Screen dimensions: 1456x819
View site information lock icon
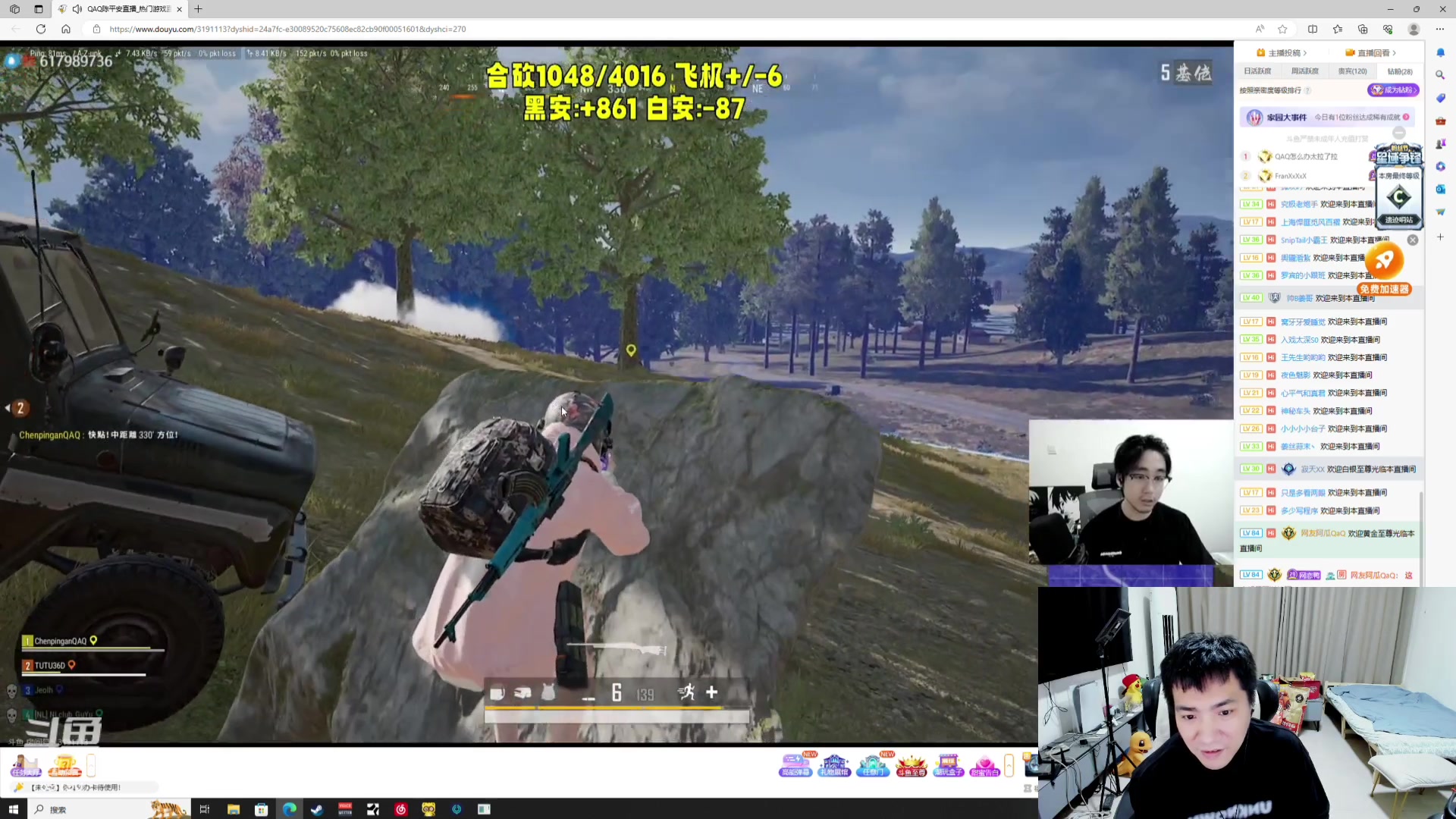point(96,29)
